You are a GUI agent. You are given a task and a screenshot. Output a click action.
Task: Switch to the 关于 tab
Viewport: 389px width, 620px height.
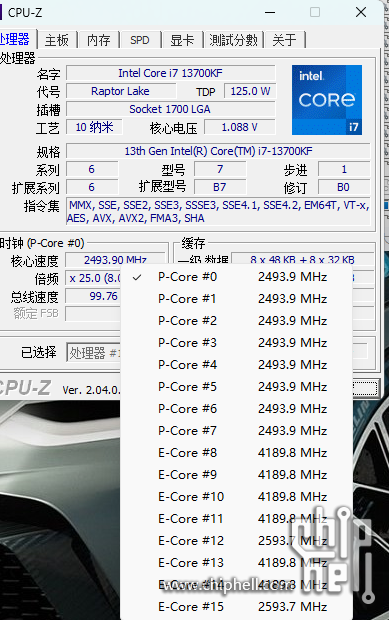[284, 40]
